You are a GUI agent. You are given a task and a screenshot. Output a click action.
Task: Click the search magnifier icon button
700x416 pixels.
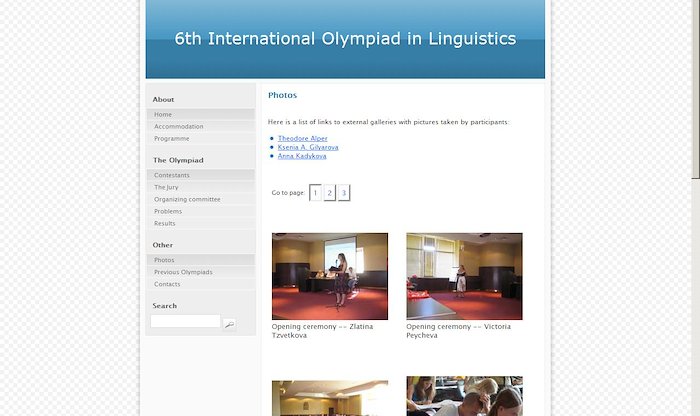(229, 324)
